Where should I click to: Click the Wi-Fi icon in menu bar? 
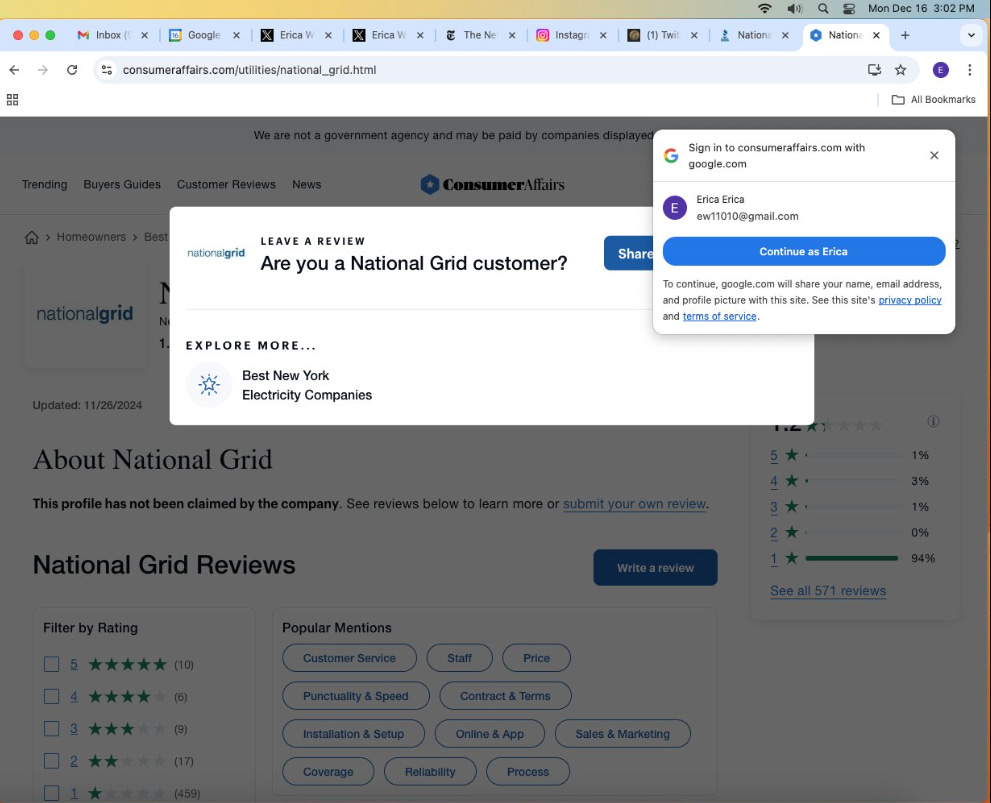coord(765,8)
